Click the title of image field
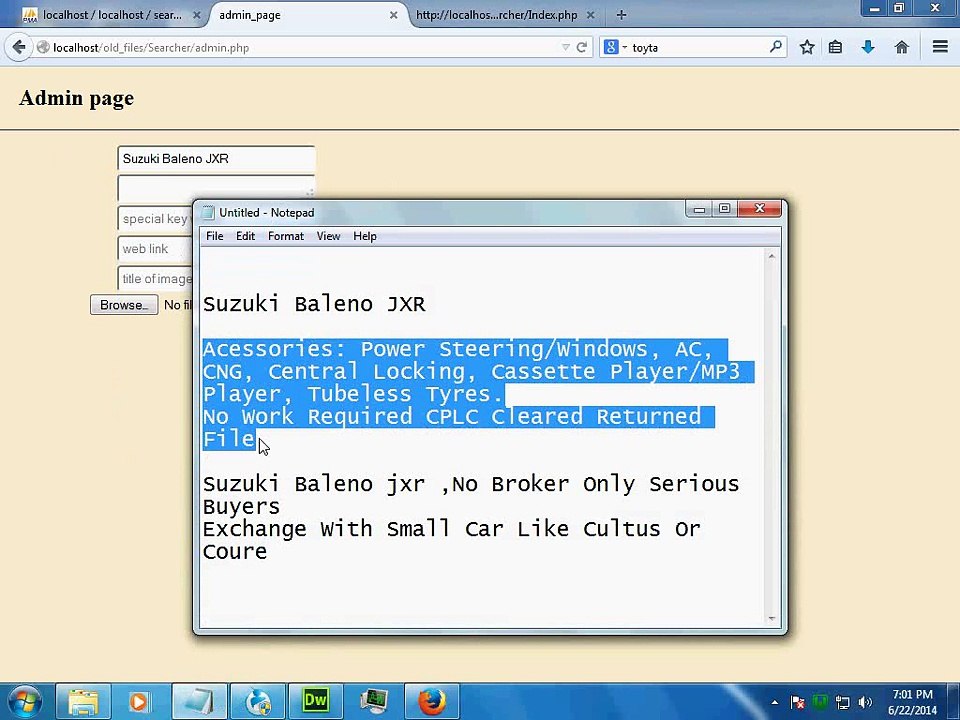 (x=156, y=279)
